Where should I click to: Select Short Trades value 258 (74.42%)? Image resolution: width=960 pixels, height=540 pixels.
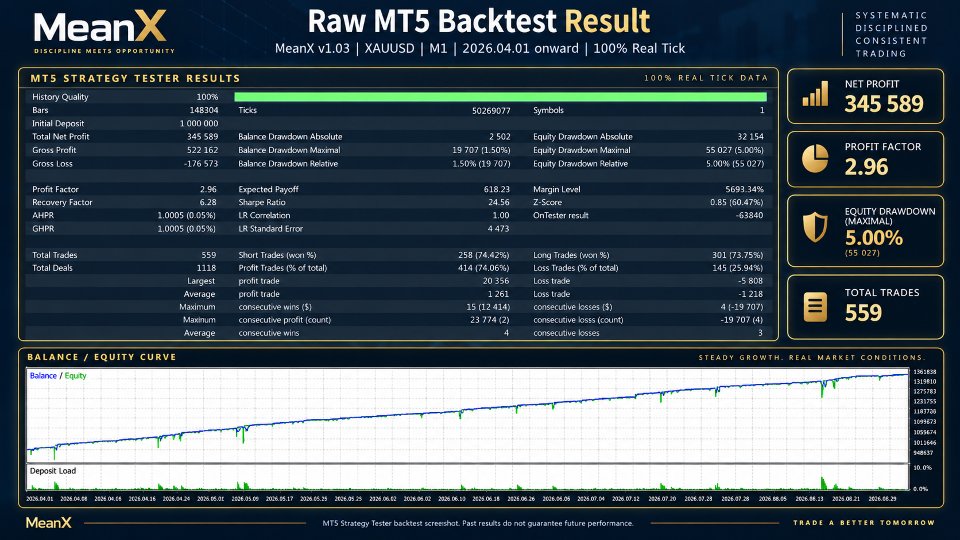pos(484,255)
